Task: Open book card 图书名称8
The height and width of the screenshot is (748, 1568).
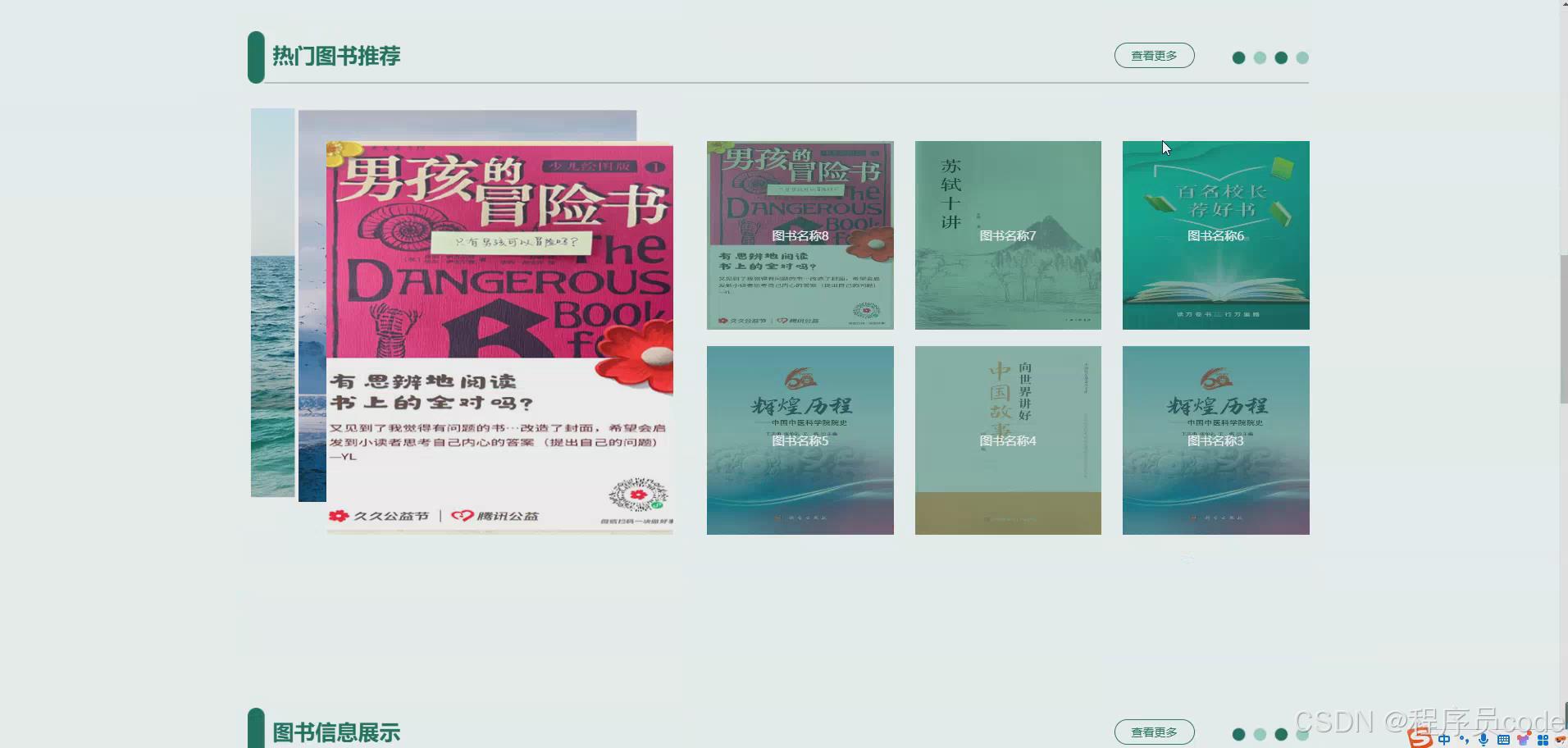Action: click(800, 235)
